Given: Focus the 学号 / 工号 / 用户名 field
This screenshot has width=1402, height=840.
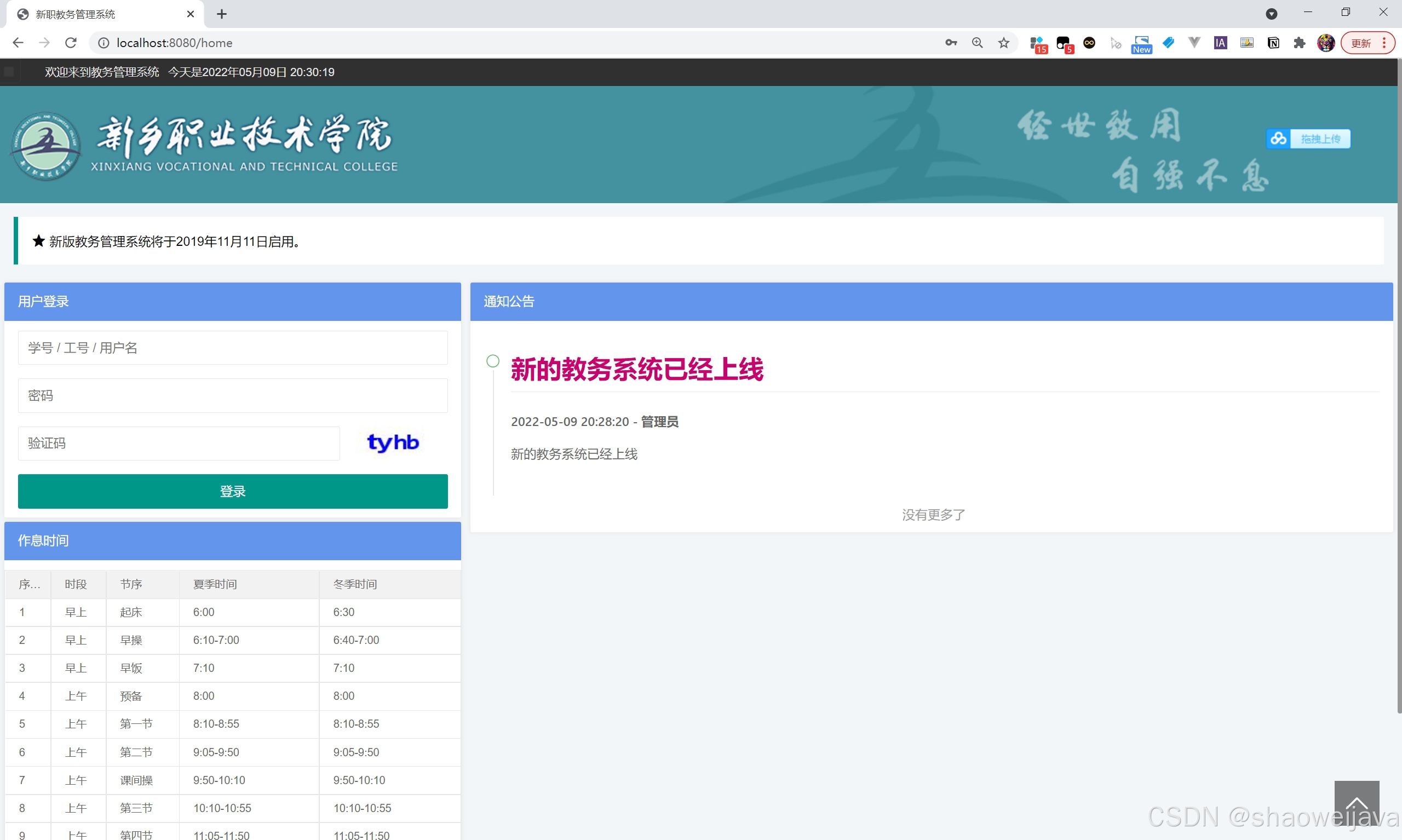Looking at the screenshot, I should (233, 348).
